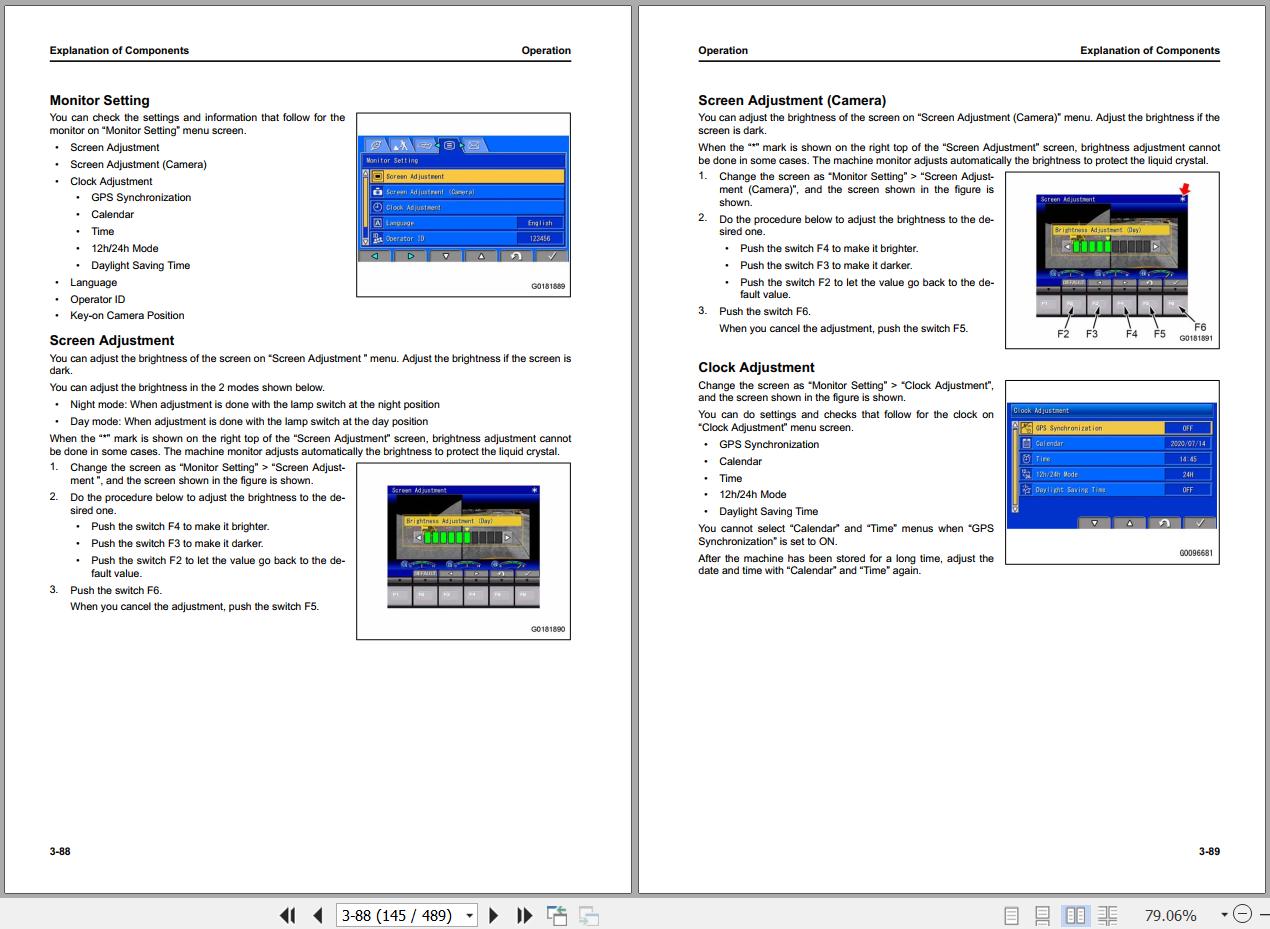The width and height of the screenshot is (1270, 929).
Task: Click the camera adjustment figure G0181891
Action: coord(1112,259)
